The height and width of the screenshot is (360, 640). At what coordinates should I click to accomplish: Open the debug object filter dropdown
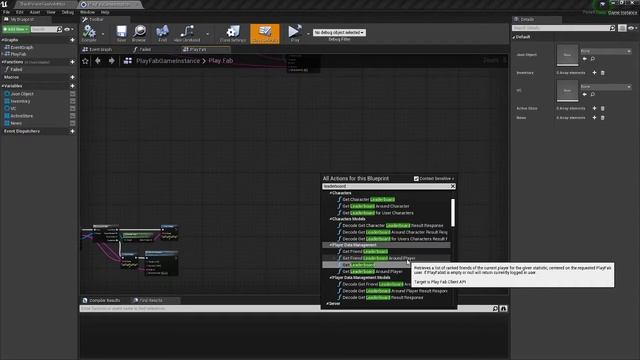pyautogui.click(x=339, y=33)
